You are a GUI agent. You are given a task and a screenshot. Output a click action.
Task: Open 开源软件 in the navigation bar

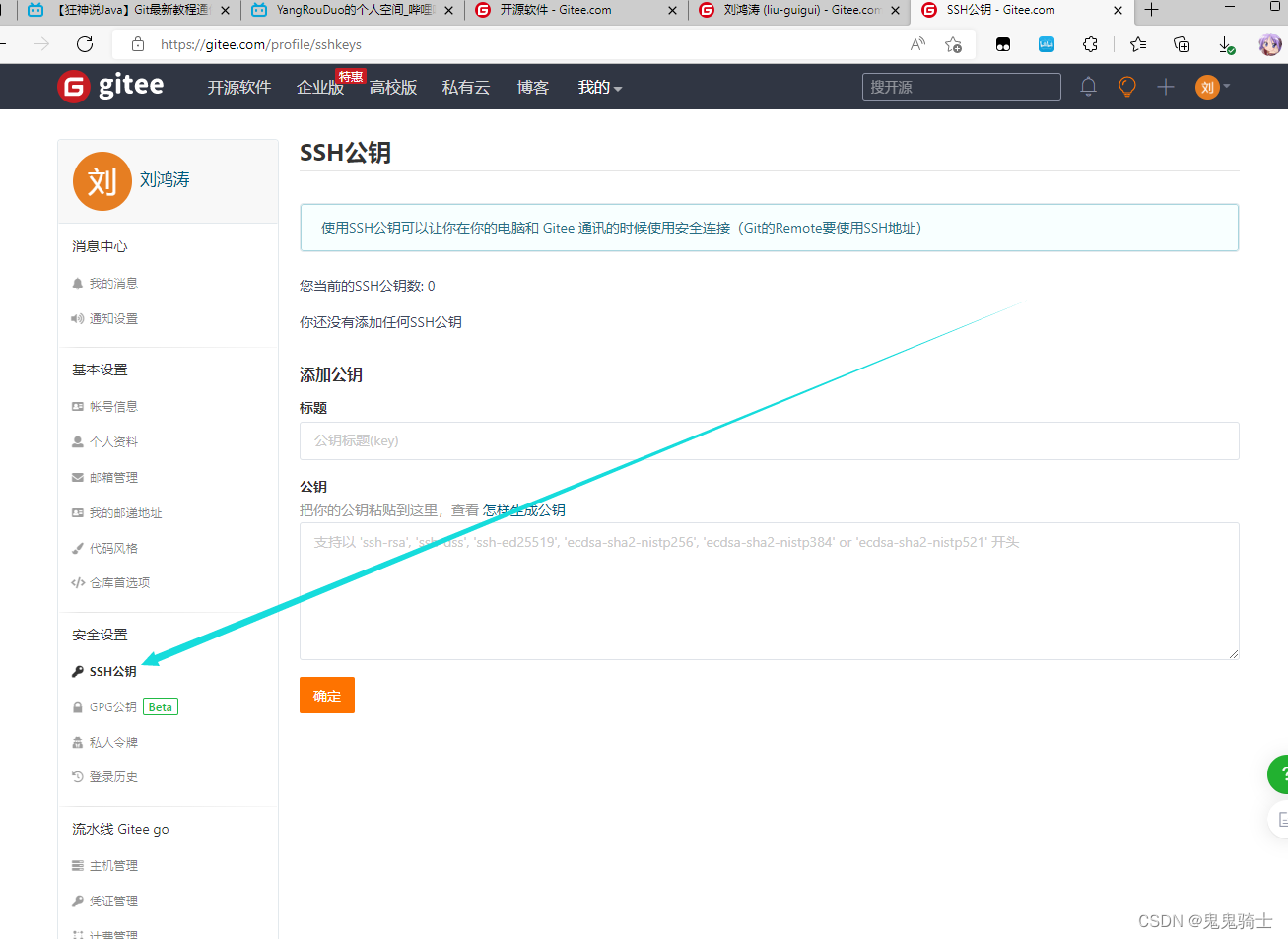(239, 87)
